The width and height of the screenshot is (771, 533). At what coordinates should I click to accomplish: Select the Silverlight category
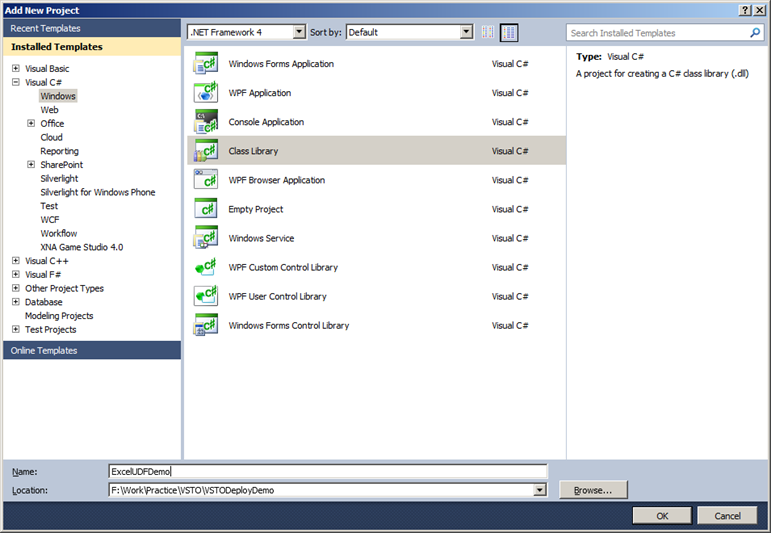(x=59, y=178)
